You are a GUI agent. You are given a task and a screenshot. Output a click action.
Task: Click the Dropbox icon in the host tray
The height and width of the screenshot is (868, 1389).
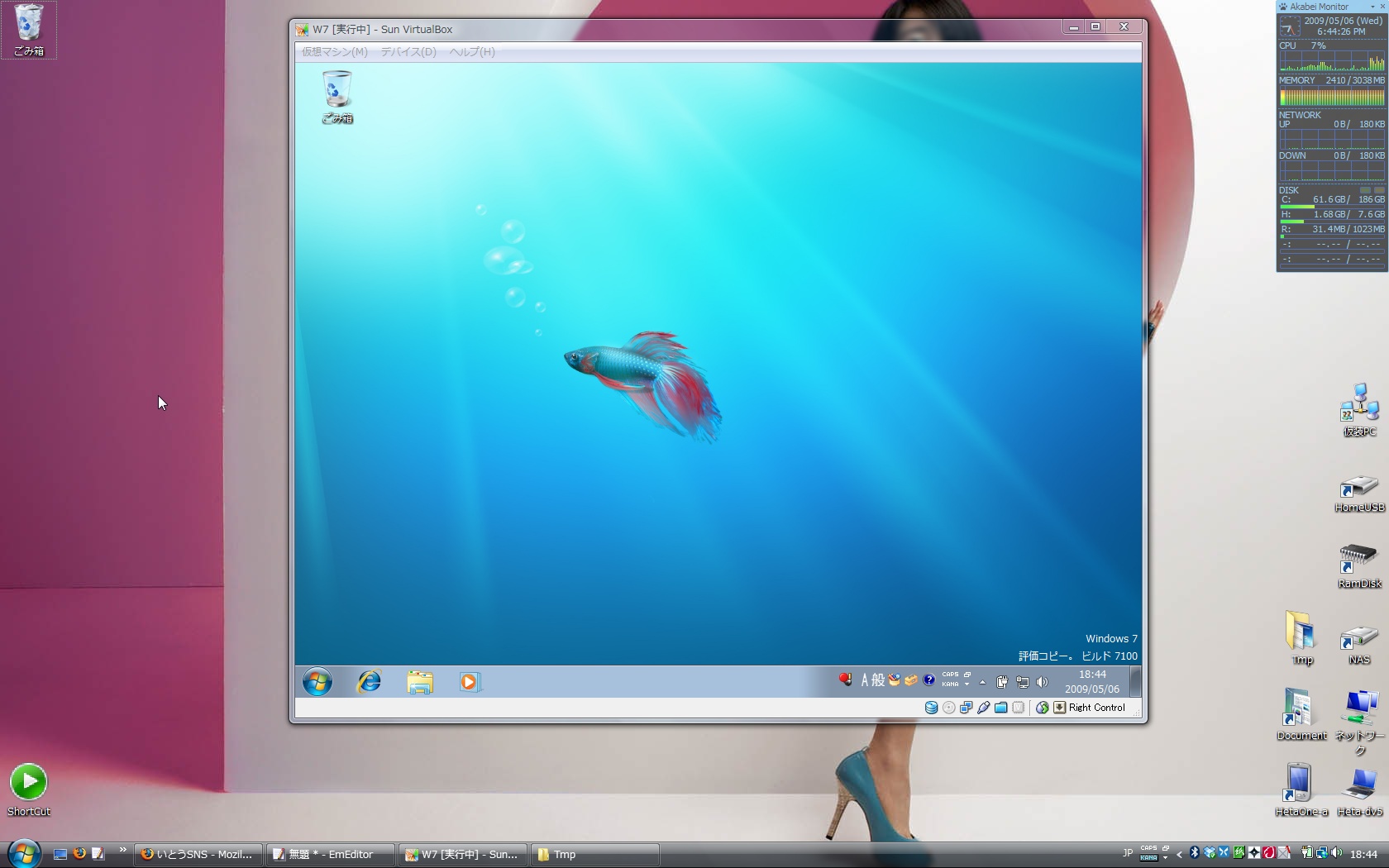(x=1210, y=852)
